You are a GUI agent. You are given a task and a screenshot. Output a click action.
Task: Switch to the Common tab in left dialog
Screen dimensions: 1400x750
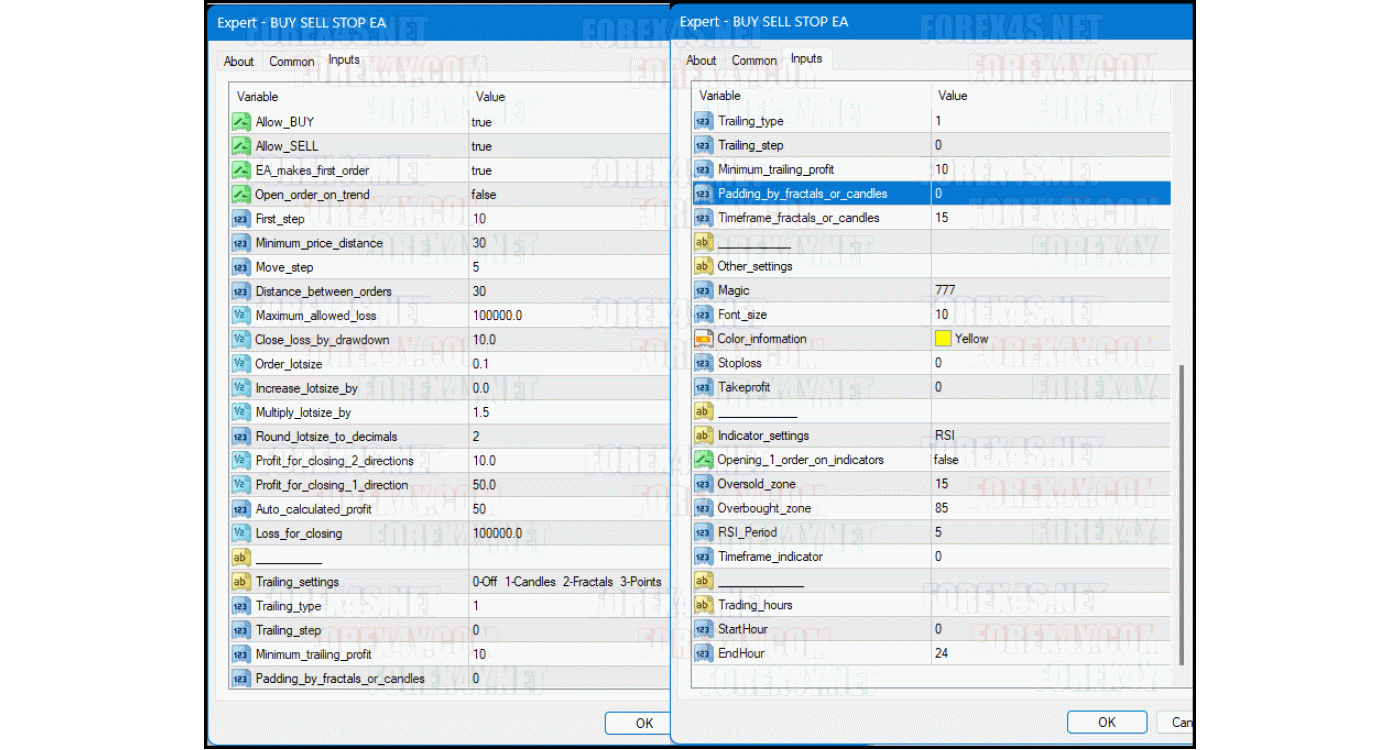292,61
